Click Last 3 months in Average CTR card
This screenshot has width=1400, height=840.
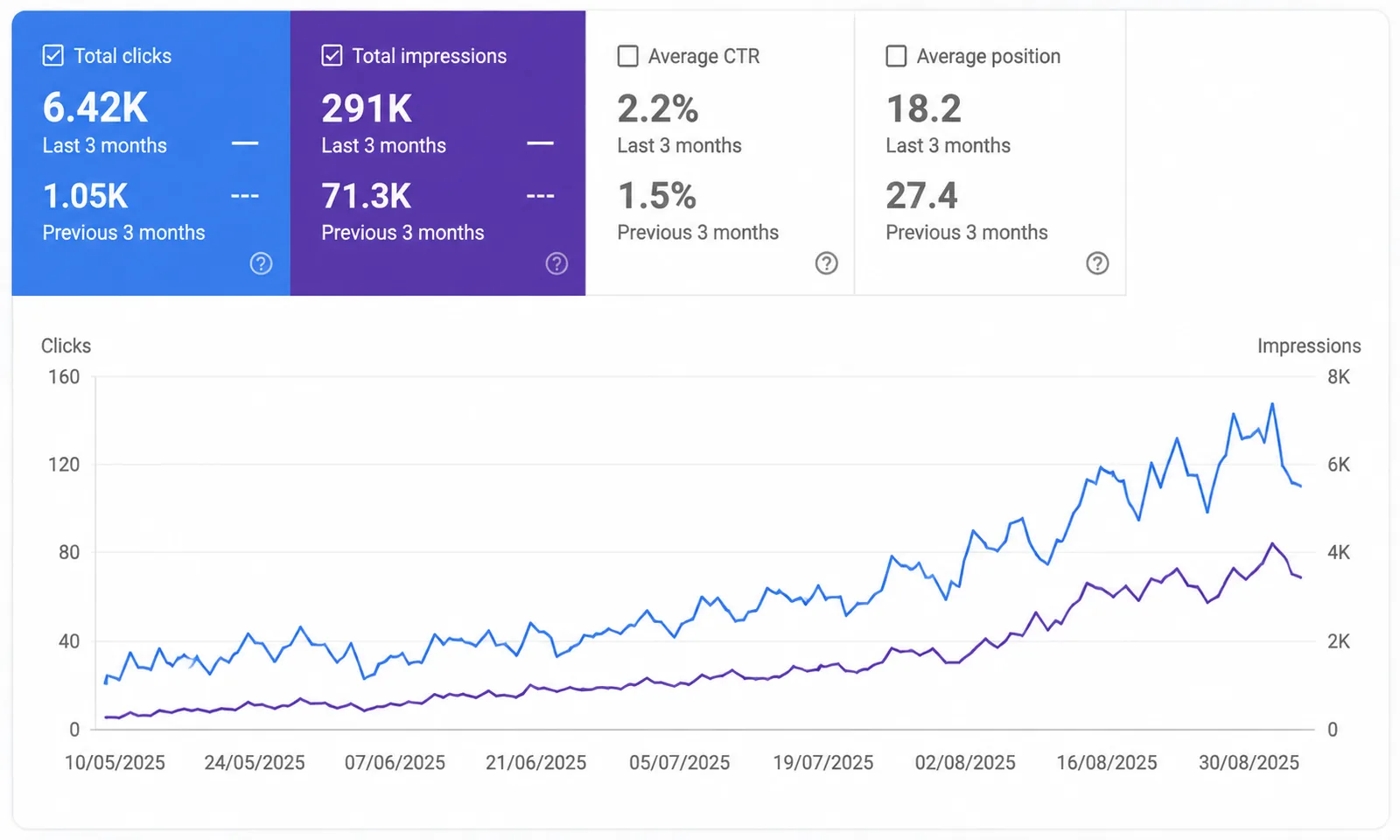tap(679, 145)
